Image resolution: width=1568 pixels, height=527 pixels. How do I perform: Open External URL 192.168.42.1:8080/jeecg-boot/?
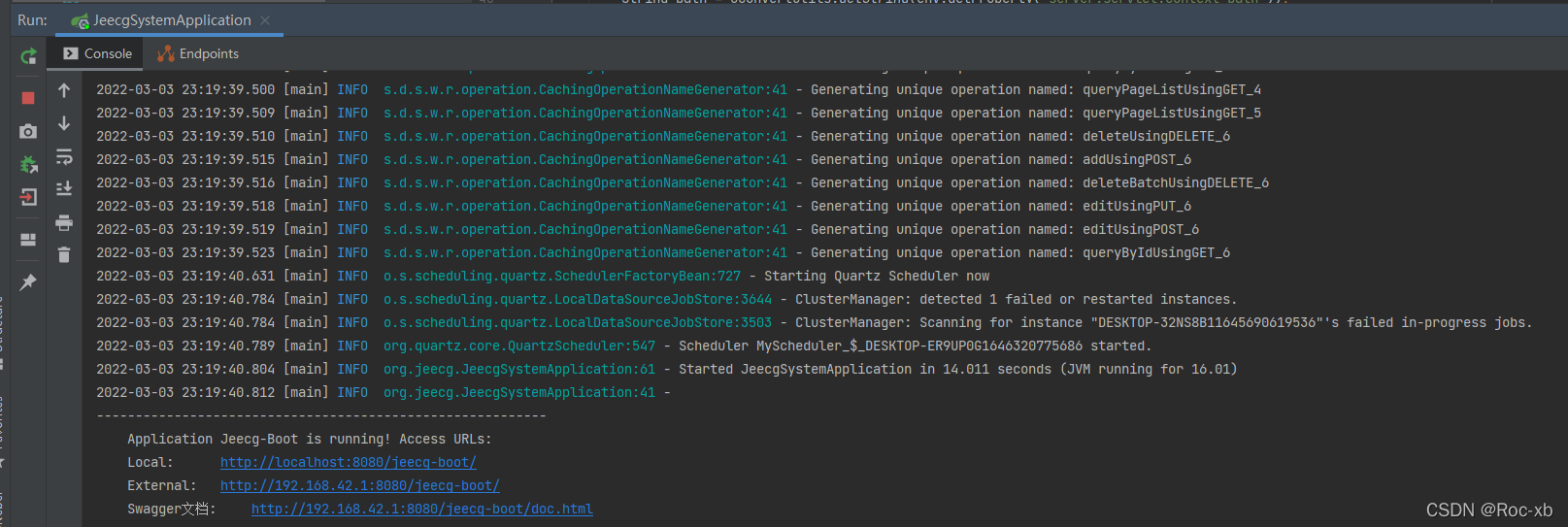(x=359, y=485)
